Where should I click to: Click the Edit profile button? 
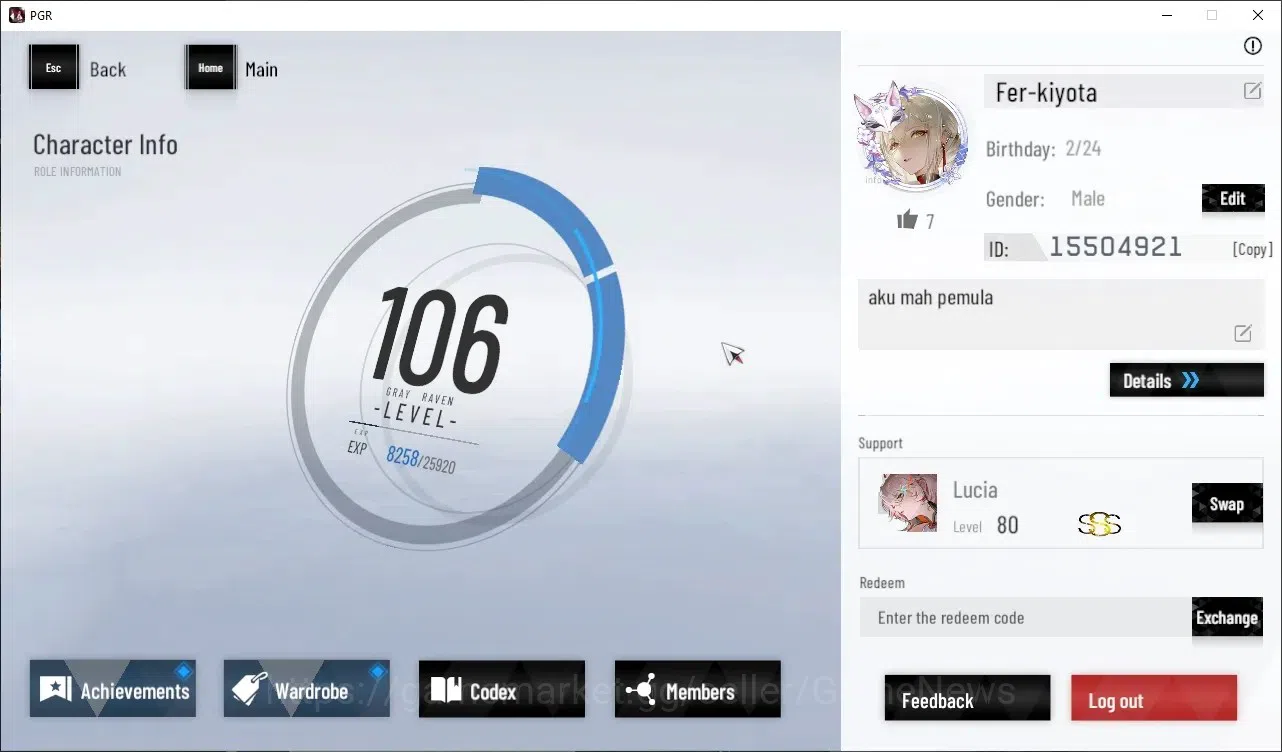coord(1233,198)
